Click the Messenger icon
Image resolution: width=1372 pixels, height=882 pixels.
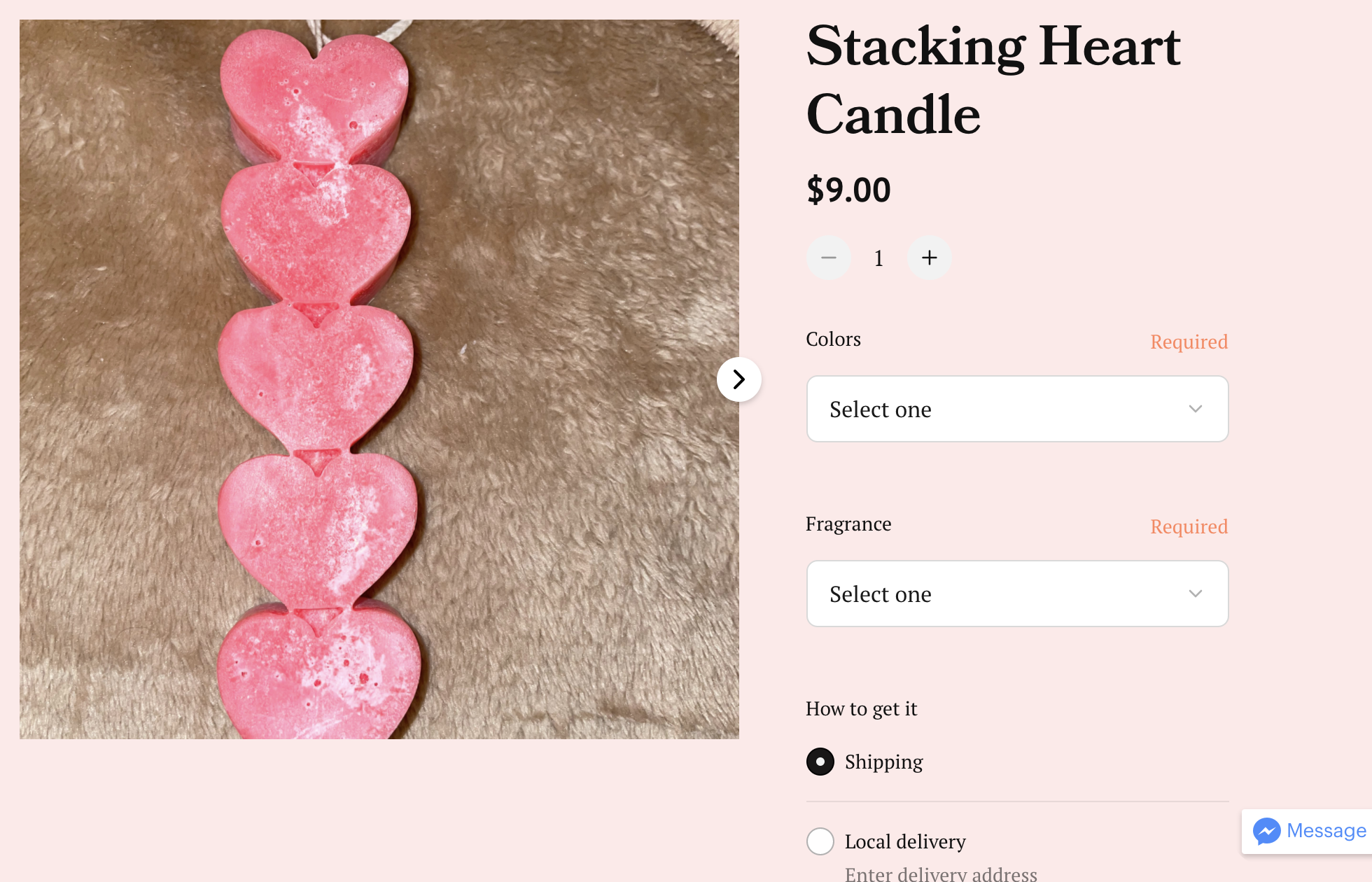point(1266,831)
